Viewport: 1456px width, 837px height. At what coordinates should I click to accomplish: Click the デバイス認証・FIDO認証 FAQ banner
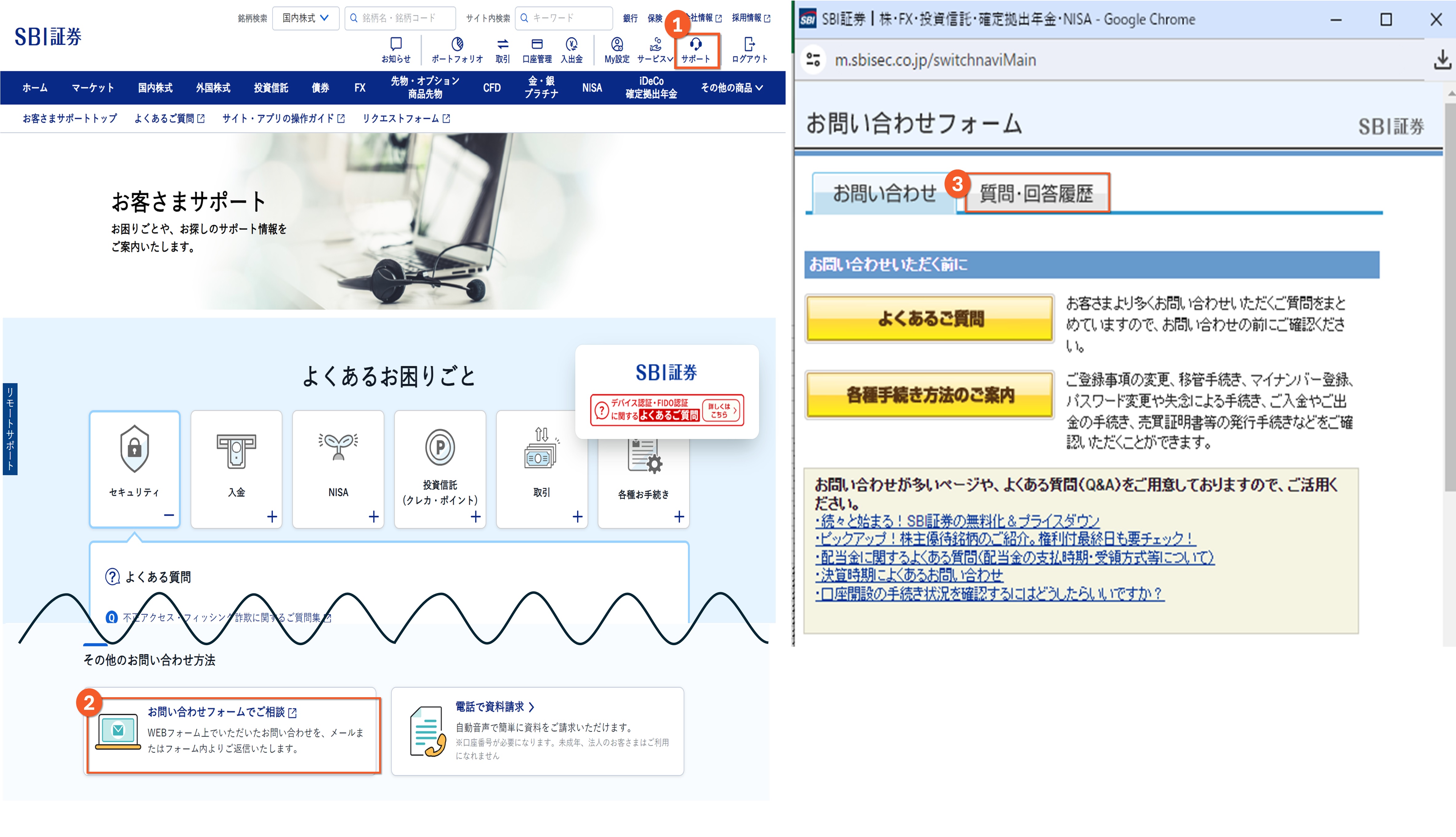coord(667,410)
